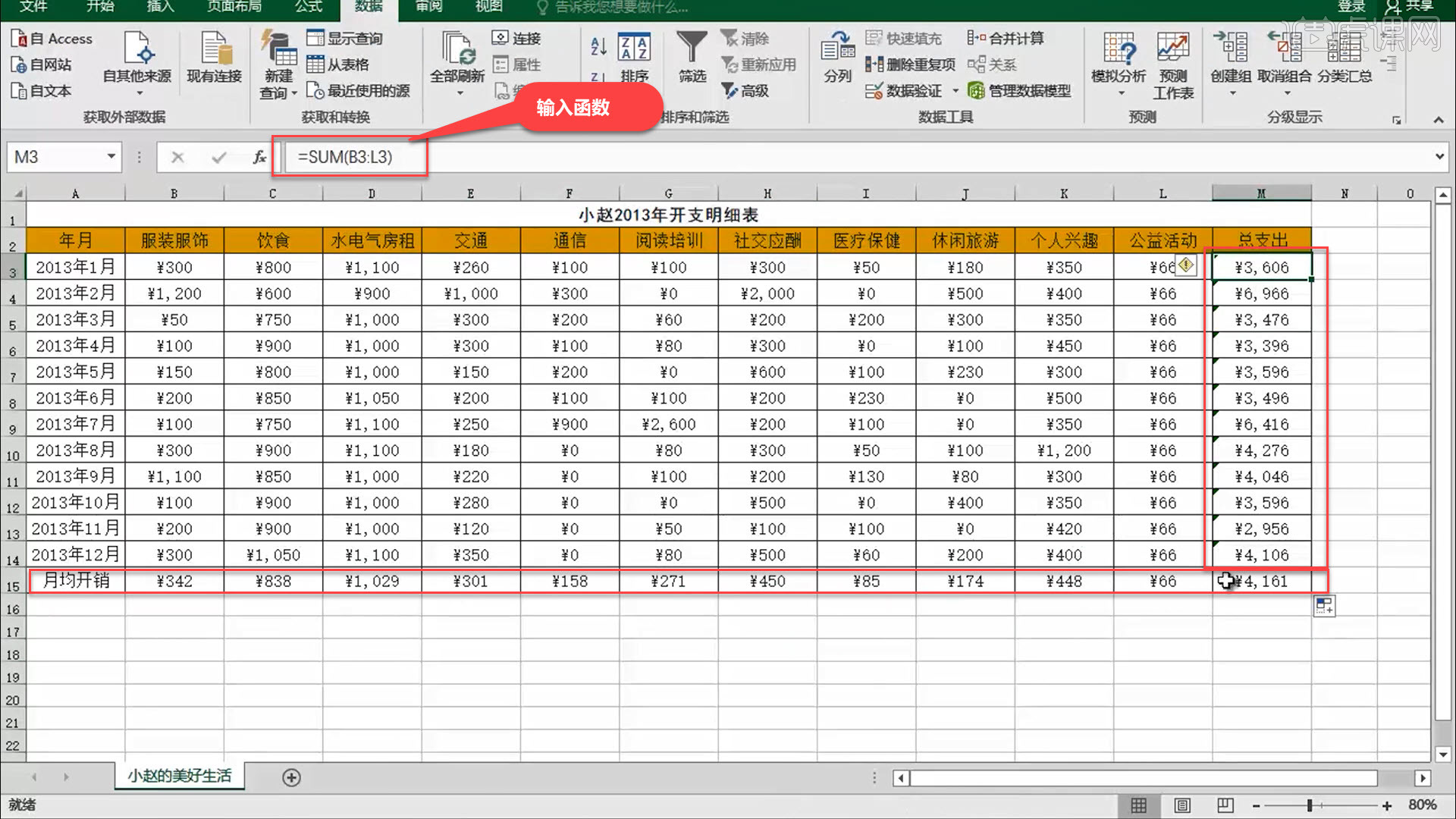
Task: Open 管理数据模型 manage data model
Action: (1019, 91)
